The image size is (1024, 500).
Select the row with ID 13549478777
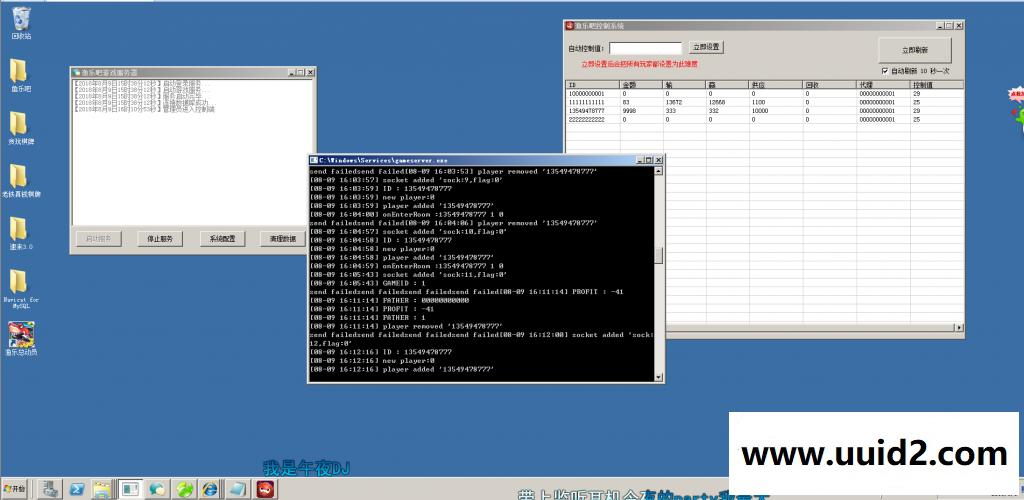tap(590, 111)
